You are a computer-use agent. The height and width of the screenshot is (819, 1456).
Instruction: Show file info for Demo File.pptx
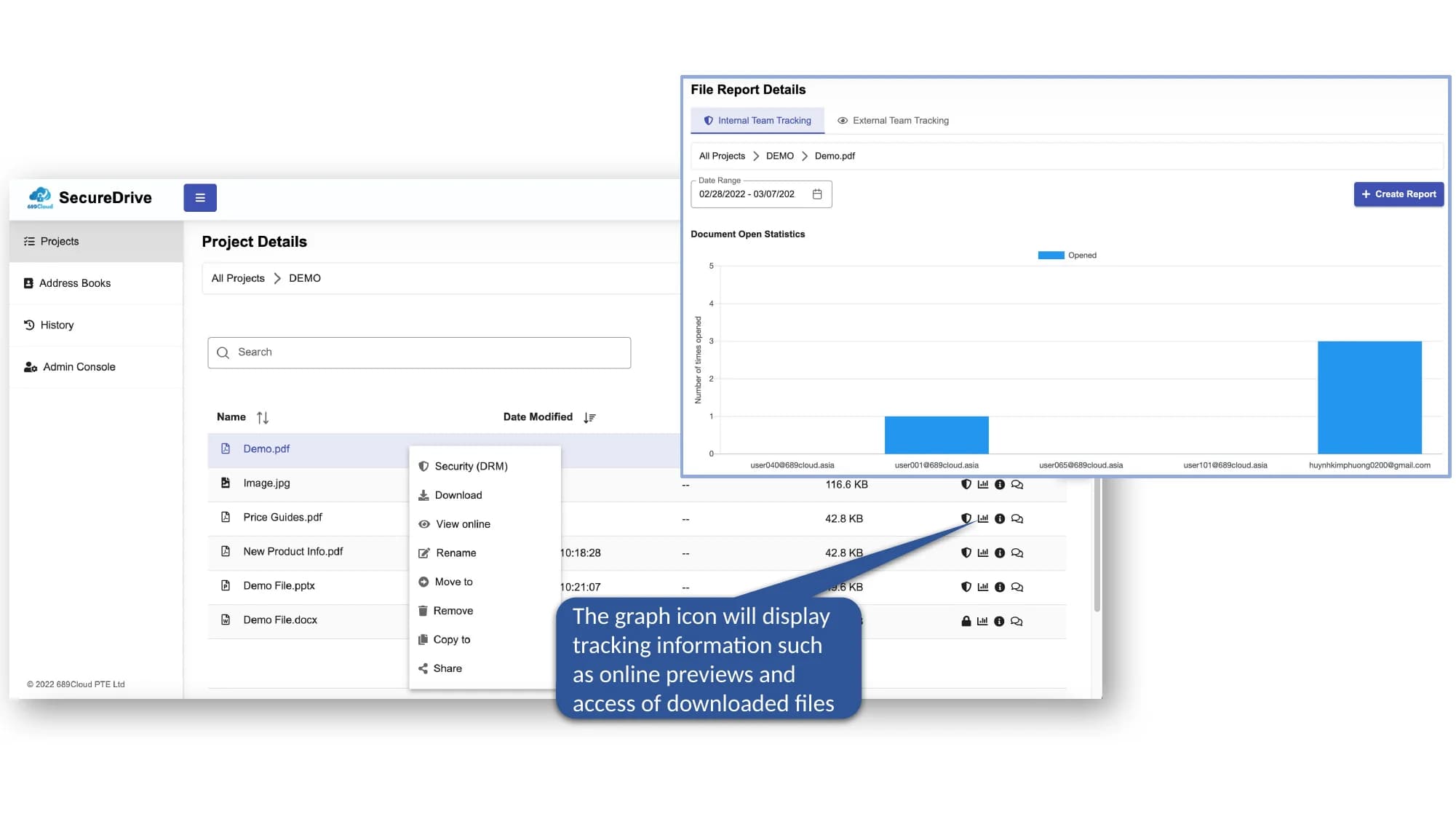click(1000, 587)
